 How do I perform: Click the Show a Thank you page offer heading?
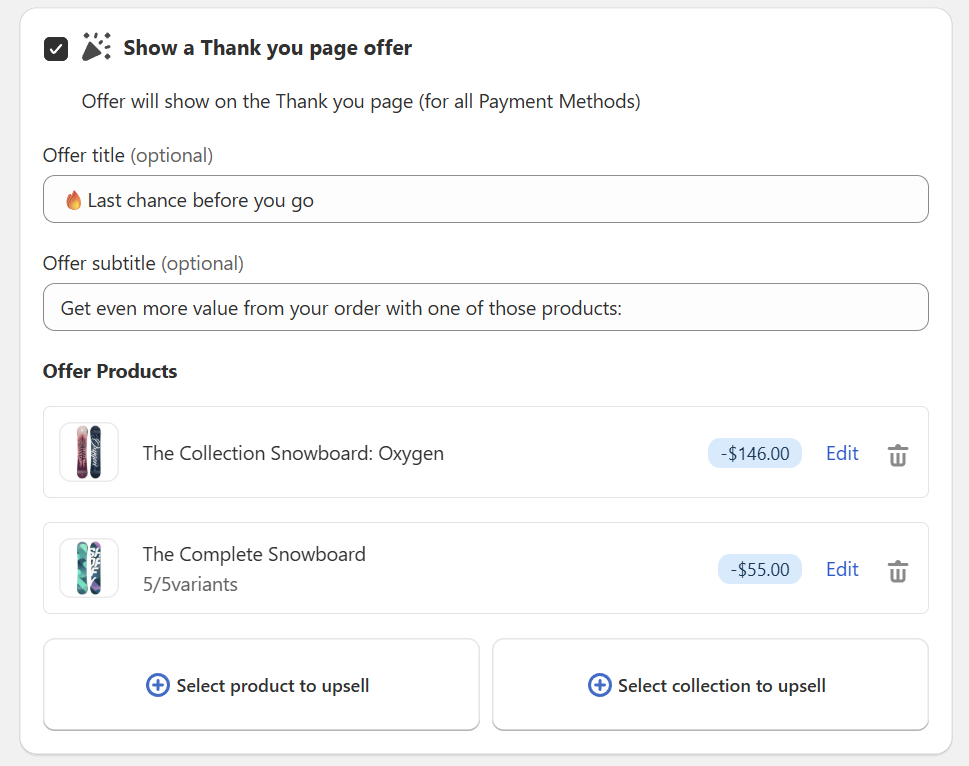[267, 48]
